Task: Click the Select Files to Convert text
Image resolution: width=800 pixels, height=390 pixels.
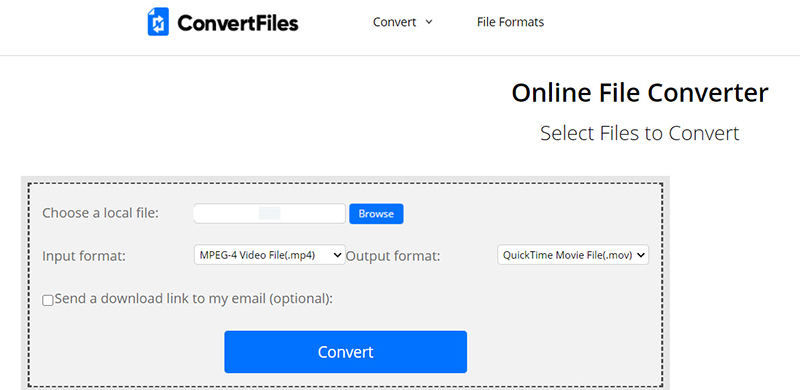Action: (640, 133)
